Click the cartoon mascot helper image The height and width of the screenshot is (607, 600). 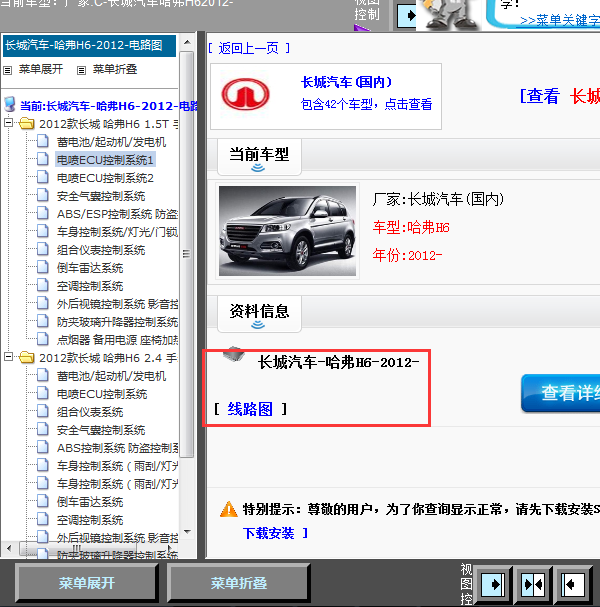click(449, 15)
